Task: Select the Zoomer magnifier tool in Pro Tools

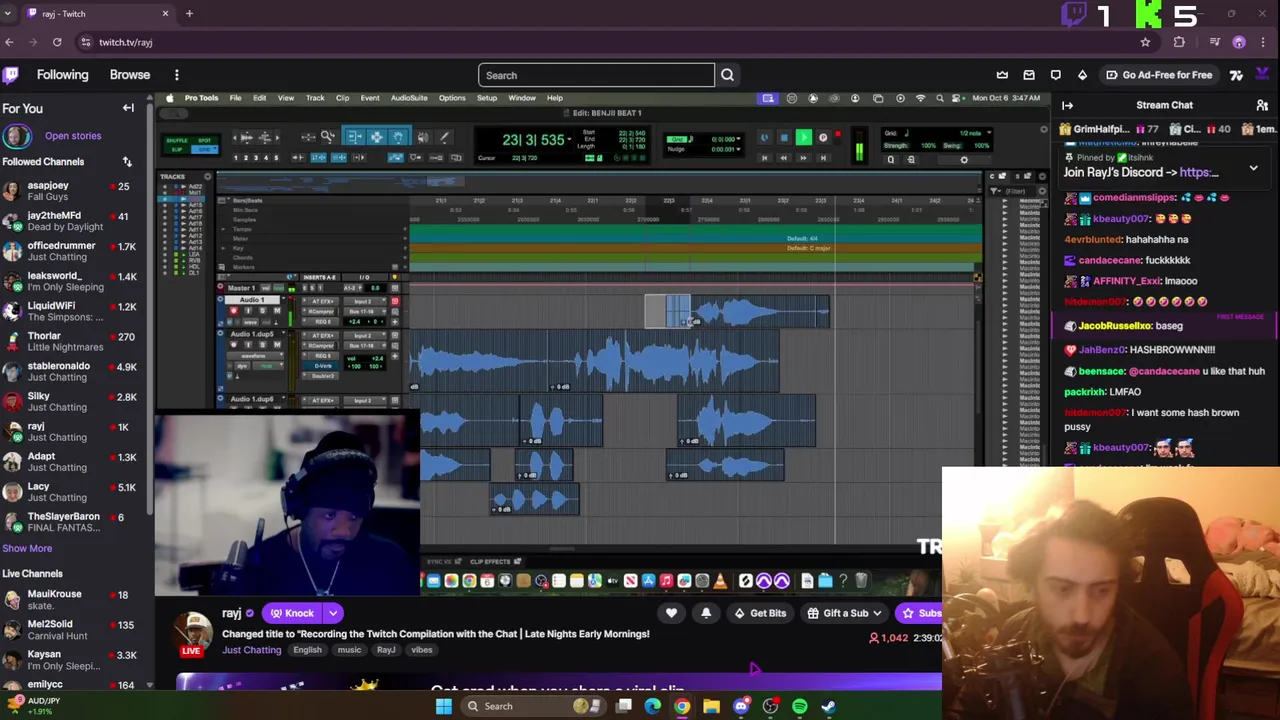Action: tap(328, 136)
